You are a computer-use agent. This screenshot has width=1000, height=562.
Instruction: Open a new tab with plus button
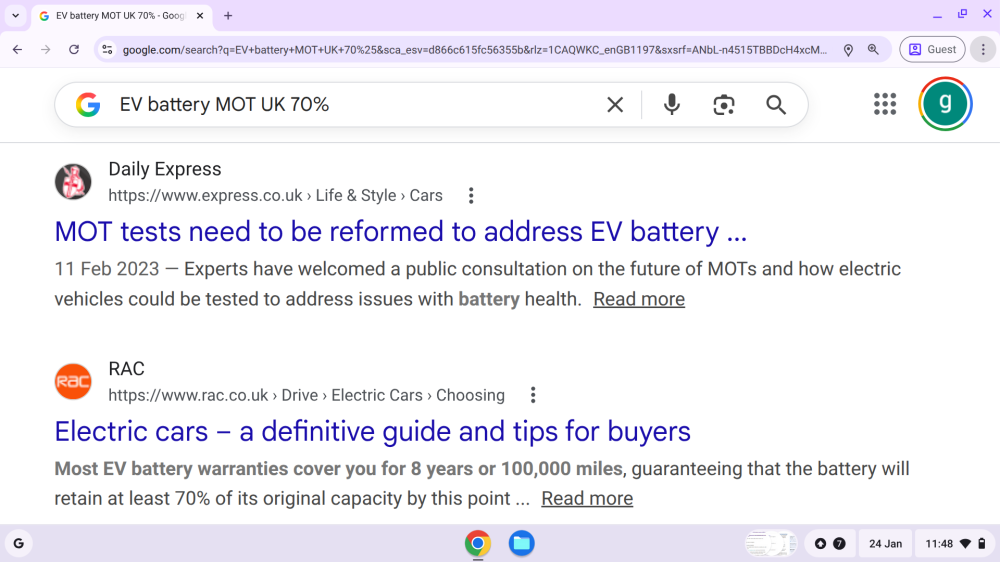click(228, 16)
